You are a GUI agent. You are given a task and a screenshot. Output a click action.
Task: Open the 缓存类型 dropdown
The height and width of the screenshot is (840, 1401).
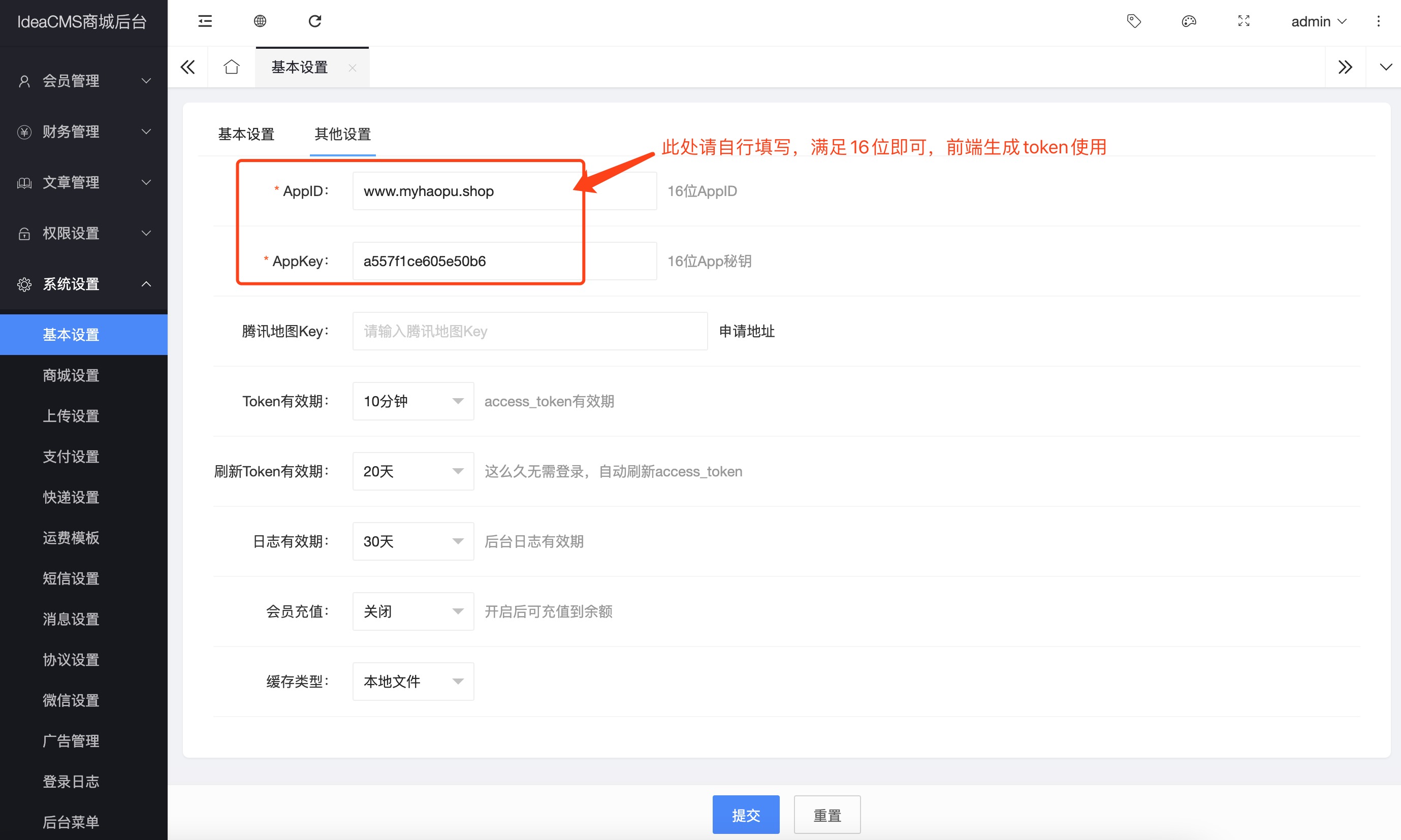412,682
